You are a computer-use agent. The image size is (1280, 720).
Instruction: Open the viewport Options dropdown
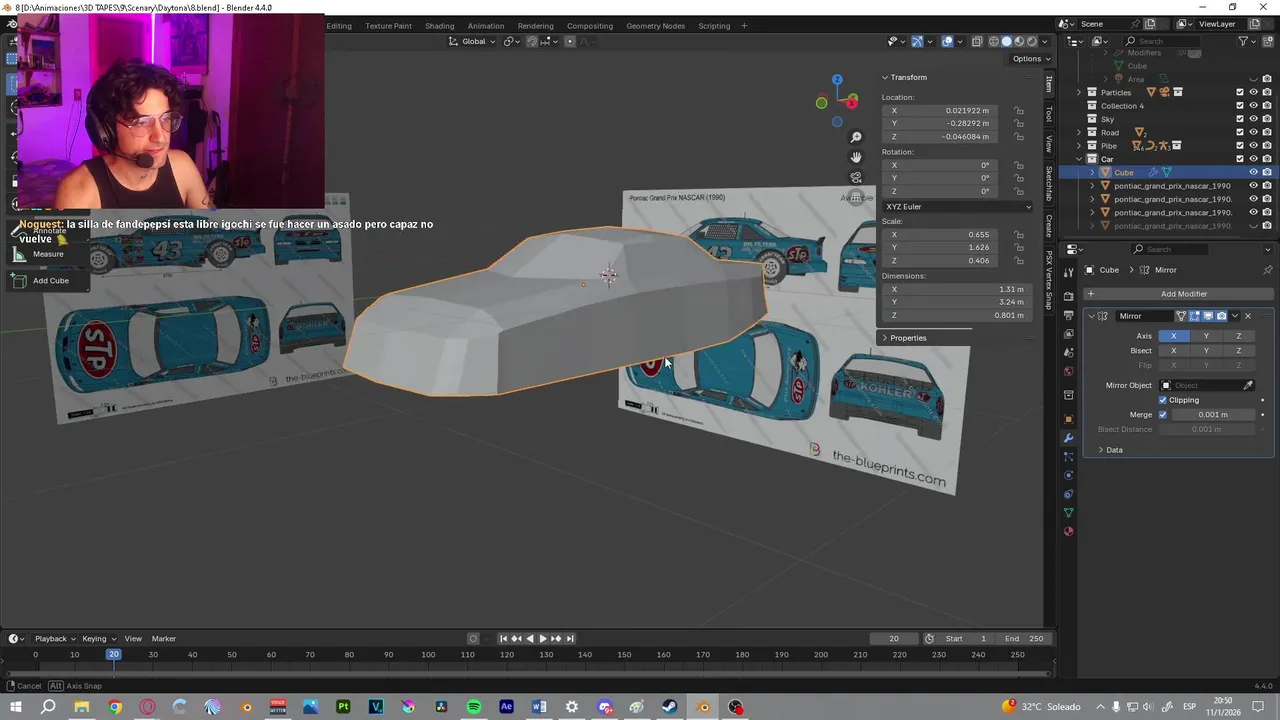click(1030, 59)
